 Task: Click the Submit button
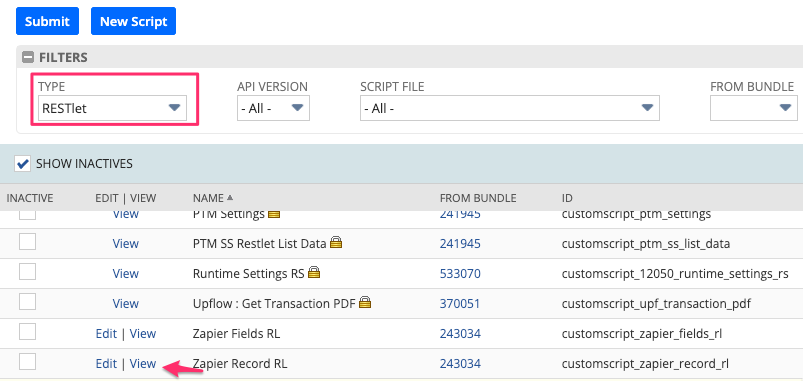[47, 22]
